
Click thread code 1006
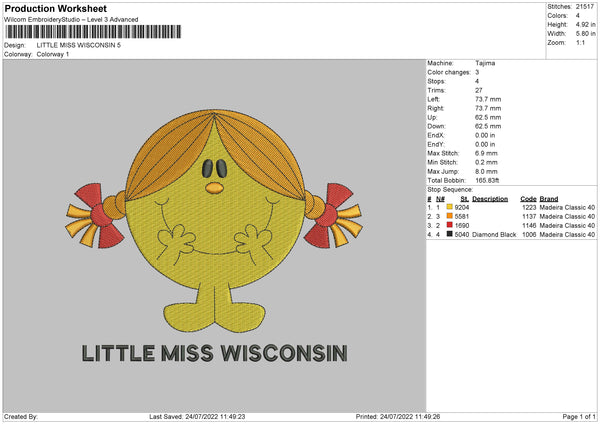[x=529, y=234]
